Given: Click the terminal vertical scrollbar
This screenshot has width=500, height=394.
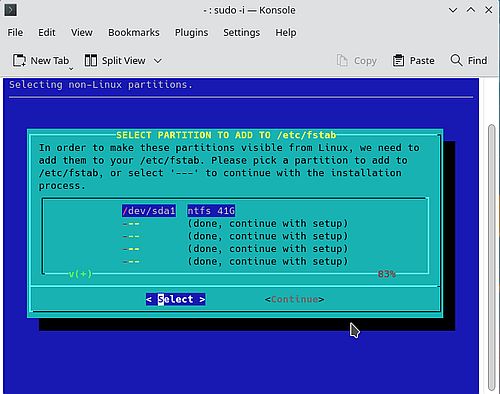Looking at the screenshot, I should 492,257.
